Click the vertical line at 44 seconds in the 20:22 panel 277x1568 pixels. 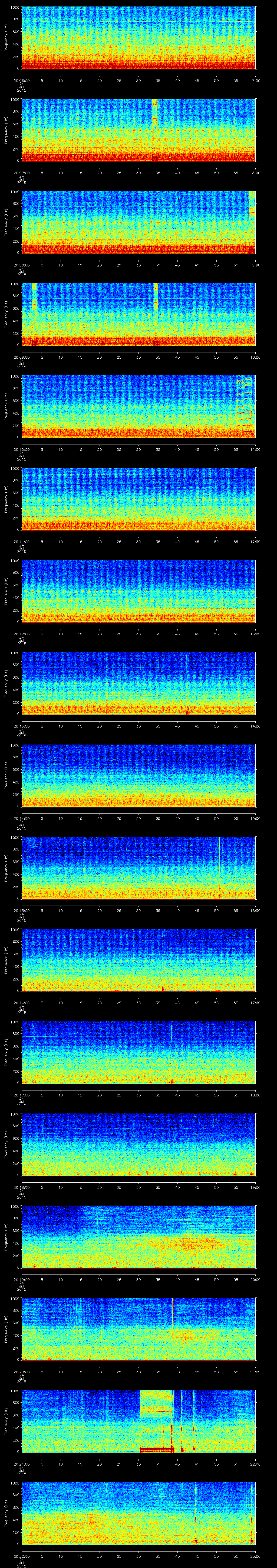click(x=195, y=1514)
